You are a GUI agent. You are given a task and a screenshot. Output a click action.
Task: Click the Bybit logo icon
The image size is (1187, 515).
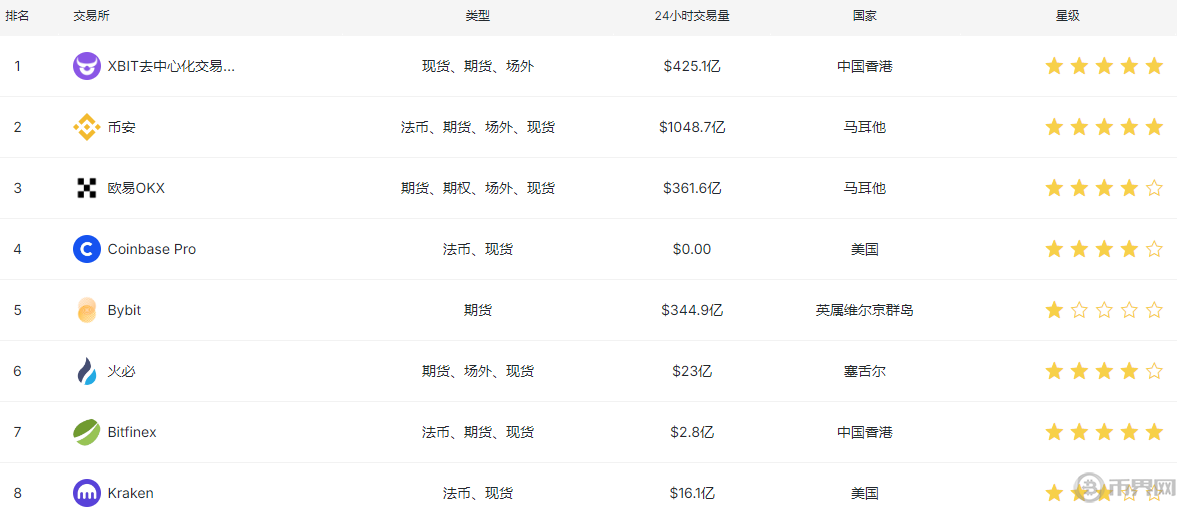tap(87, 310)
